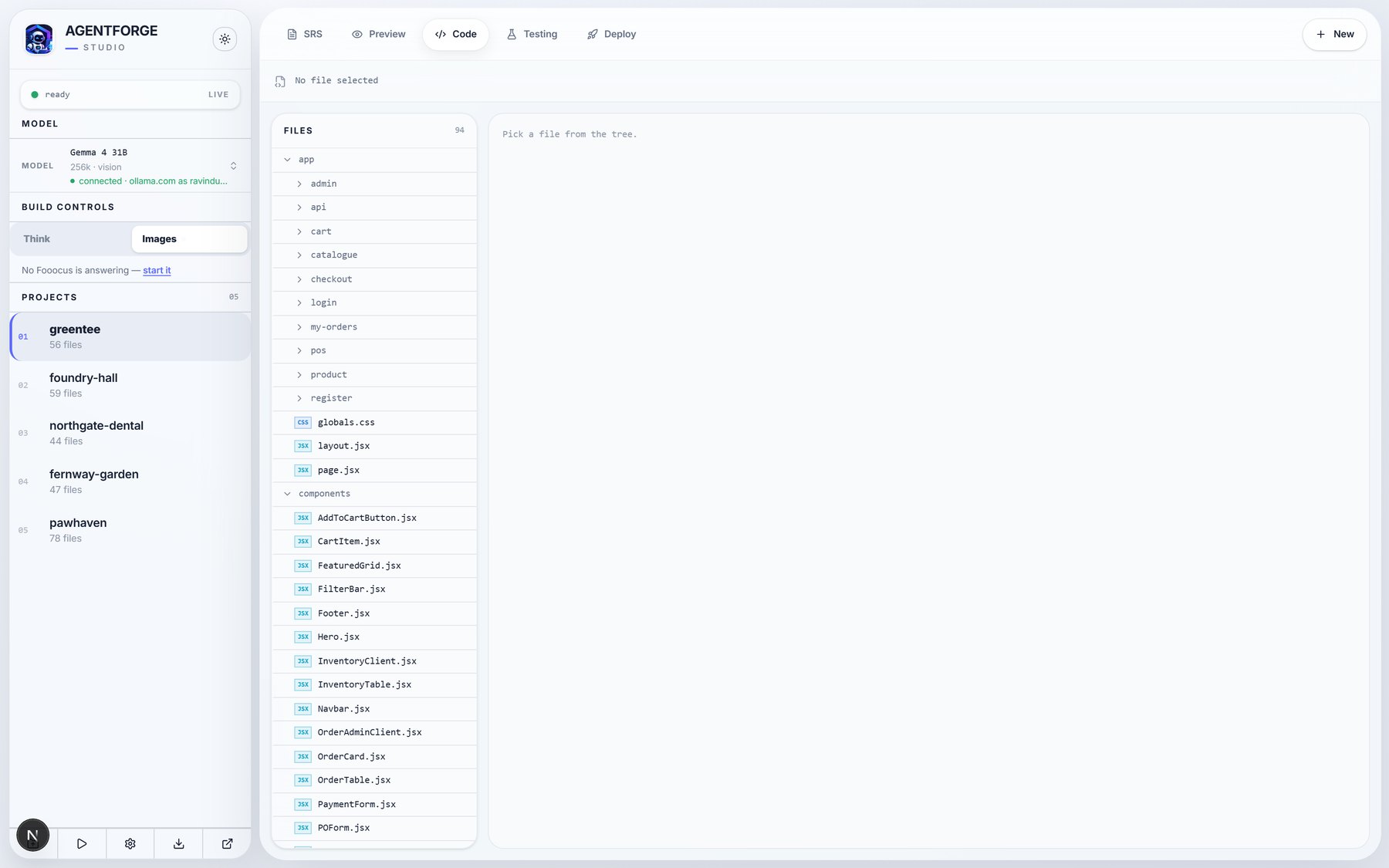Click the JSX icon beside PaymentForm.jsx
The width and height of the screenshot is (1389, 868).
click(303, 805)
